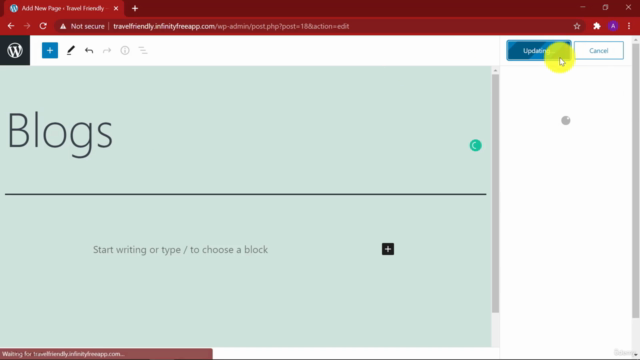640x360 pixels.
Task: Click the browser window right scrollbar
Action: tap(636, 180)
